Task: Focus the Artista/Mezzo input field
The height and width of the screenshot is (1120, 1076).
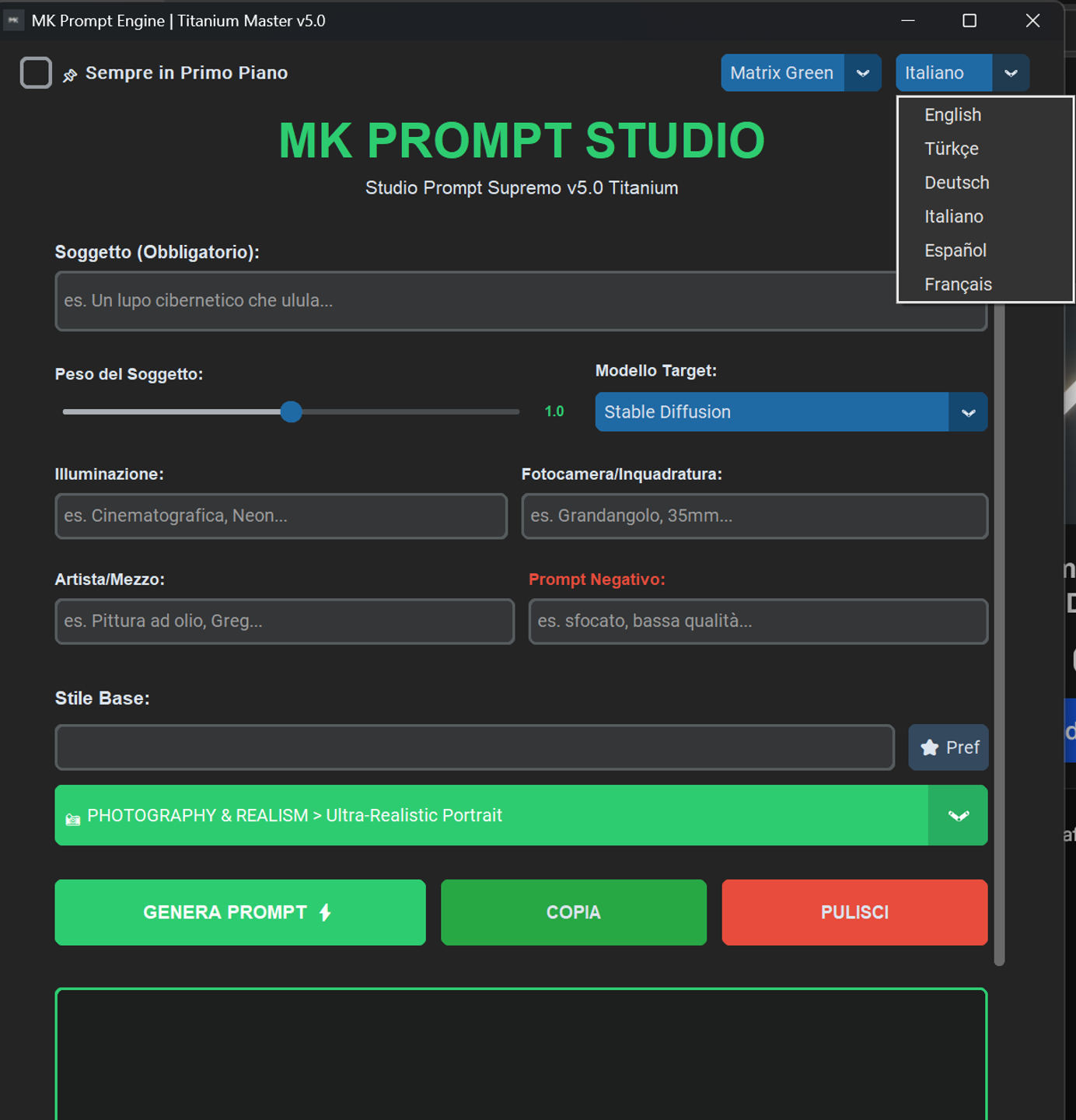Action: [x=285, y=621]
